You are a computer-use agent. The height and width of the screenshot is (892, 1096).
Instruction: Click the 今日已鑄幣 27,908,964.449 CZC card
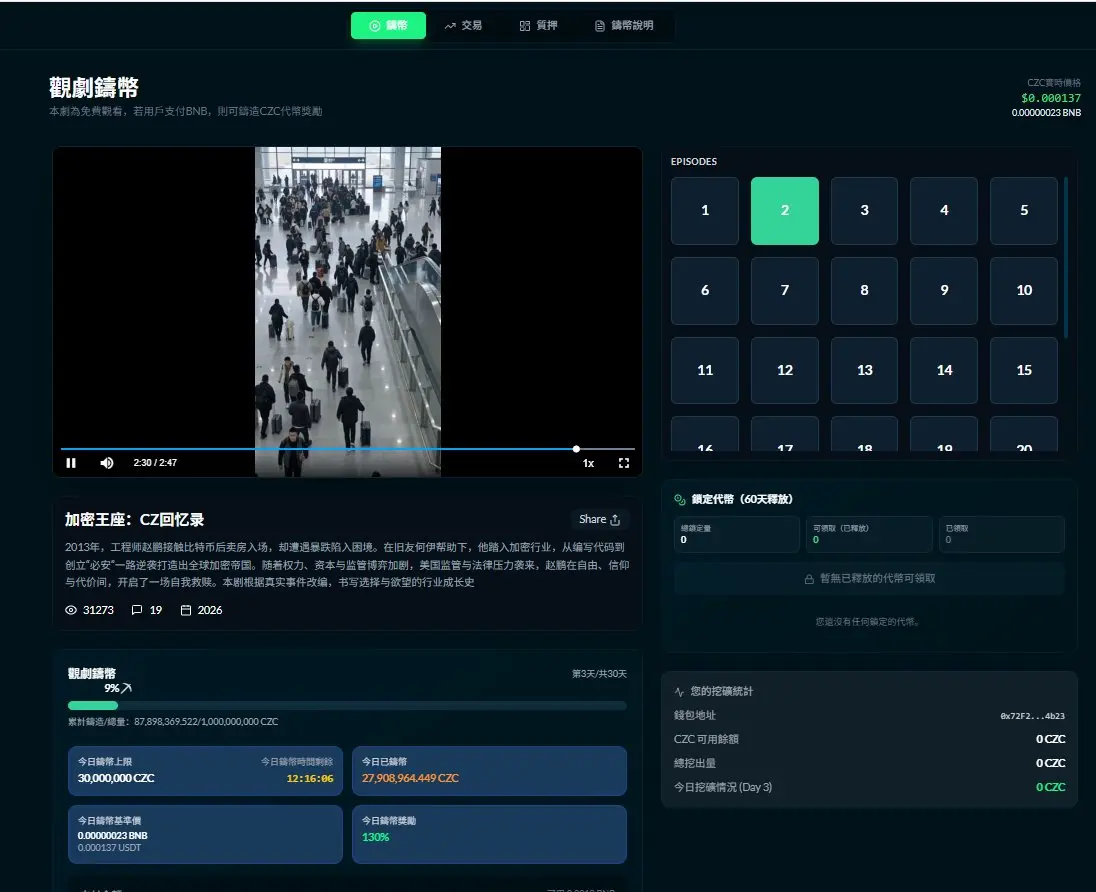pos(489,771)
